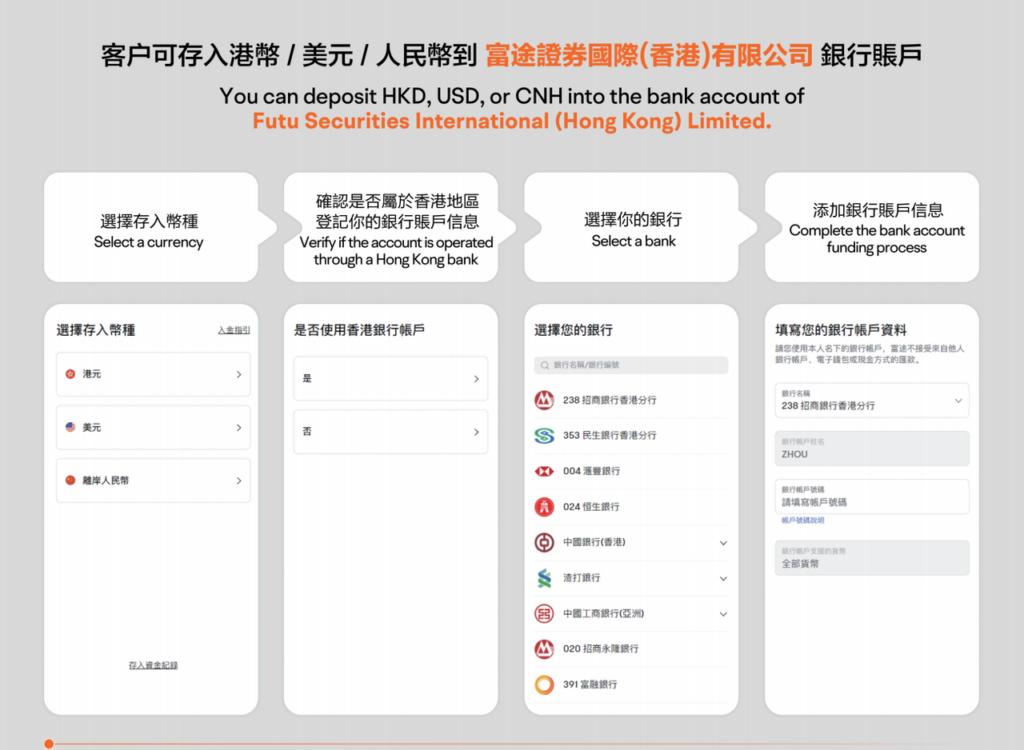Click the Hong Kong flag icon beside 港元
Image resolution: width=1024 pixels, height=750 pixels.
click(71, 374)
